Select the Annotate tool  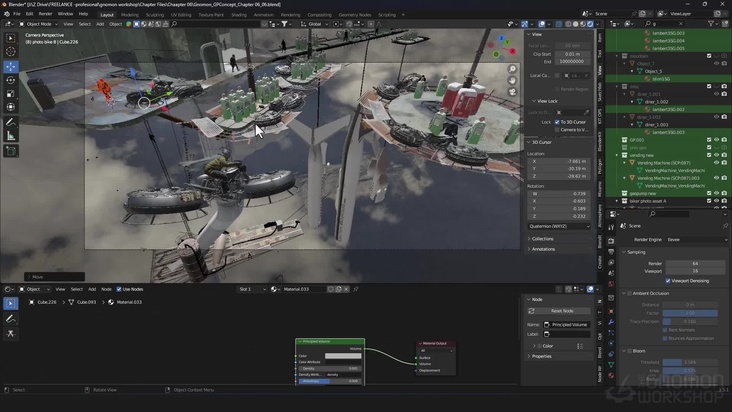tap(11, 122)
